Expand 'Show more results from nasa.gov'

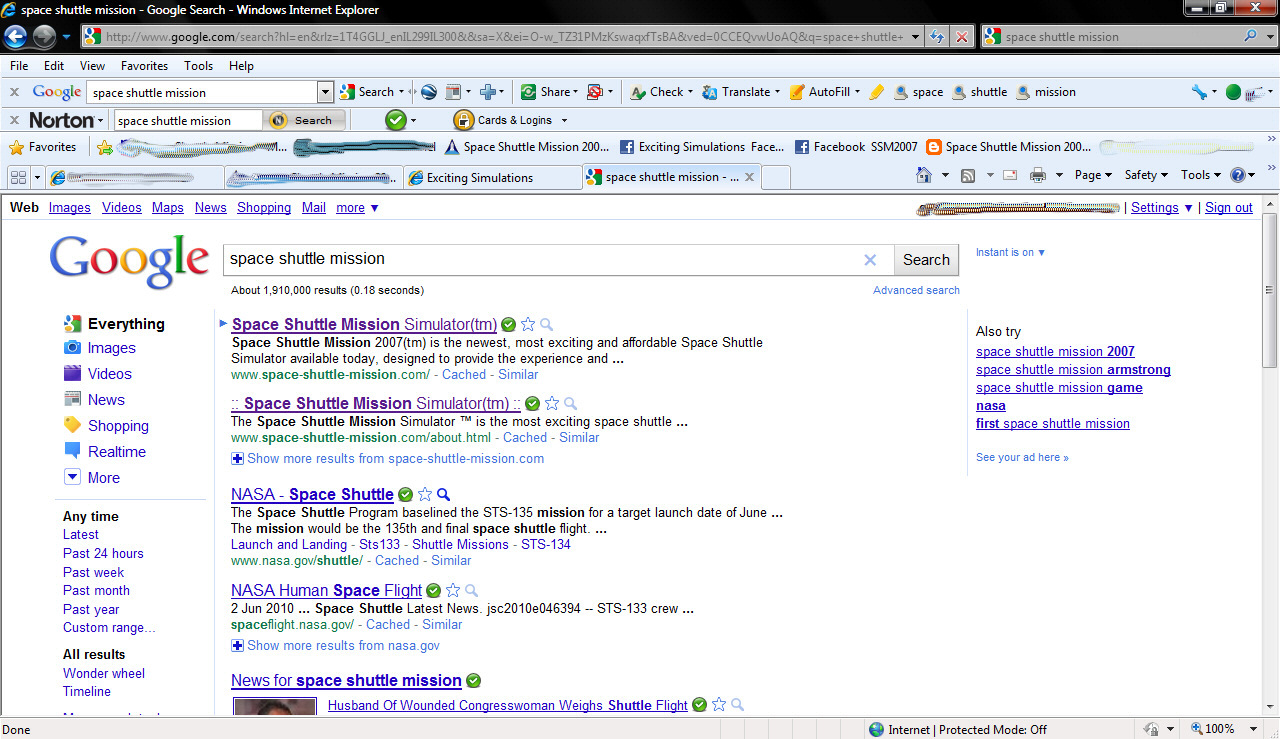coord(336,646)
